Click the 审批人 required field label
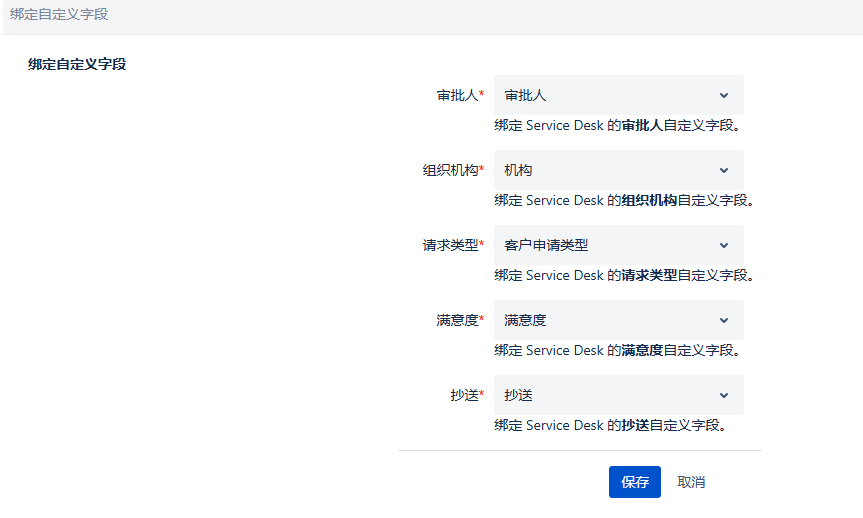The width and height of the screenshot is (863, 518). [458, 96]
